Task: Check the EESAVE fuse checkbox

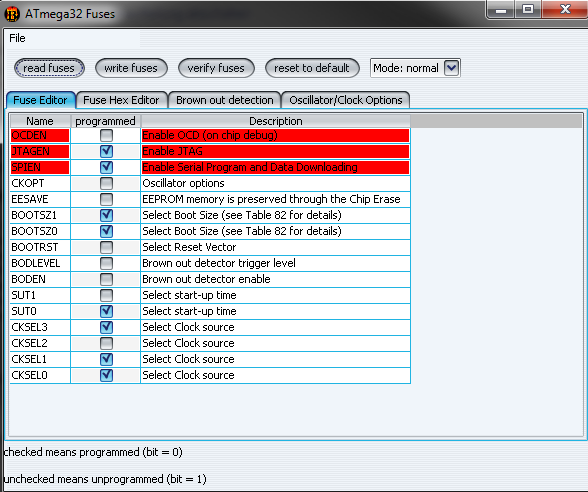Action: click(x=106, y=199)
